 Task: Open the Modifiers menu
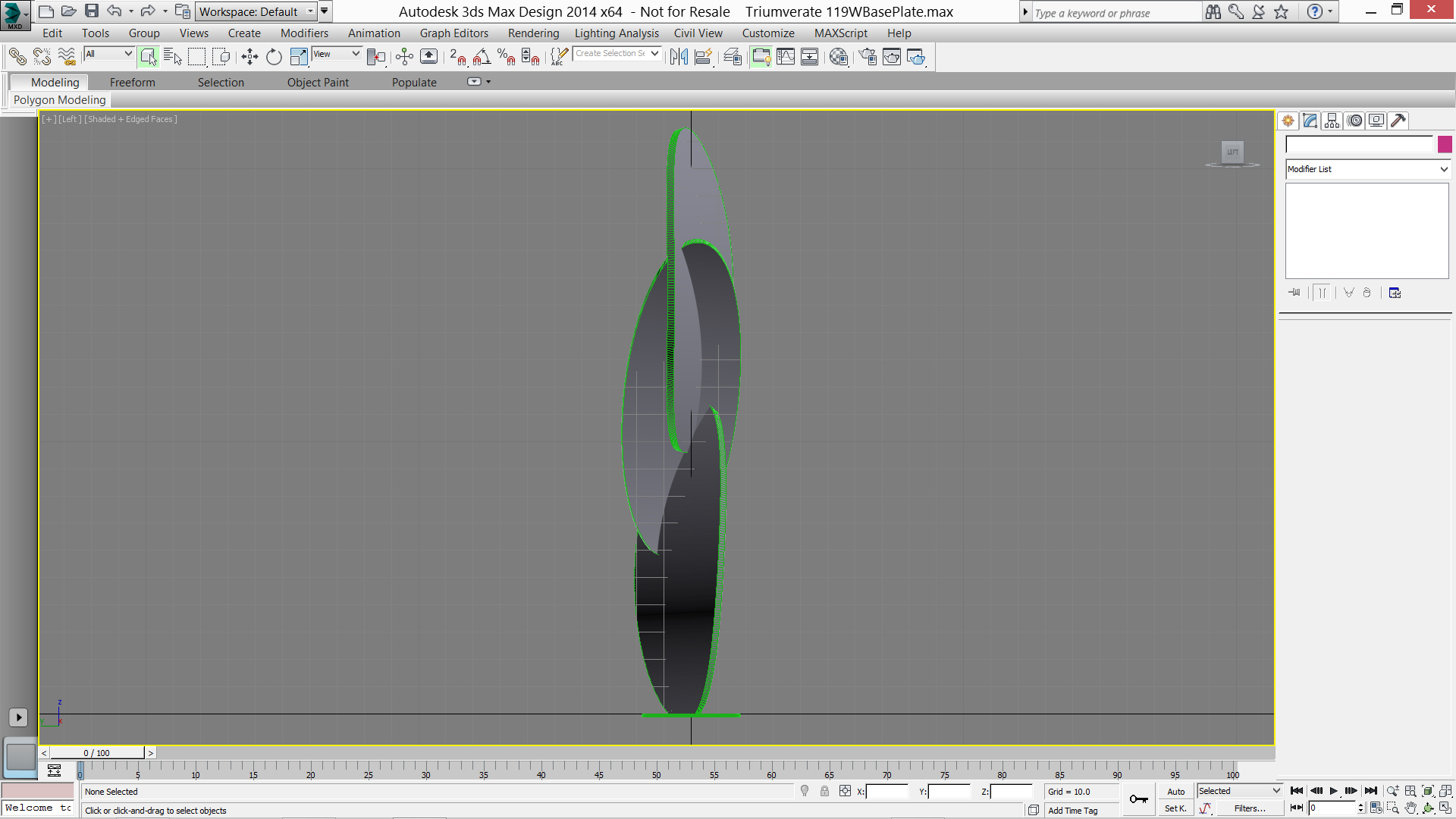pos(304,33)
